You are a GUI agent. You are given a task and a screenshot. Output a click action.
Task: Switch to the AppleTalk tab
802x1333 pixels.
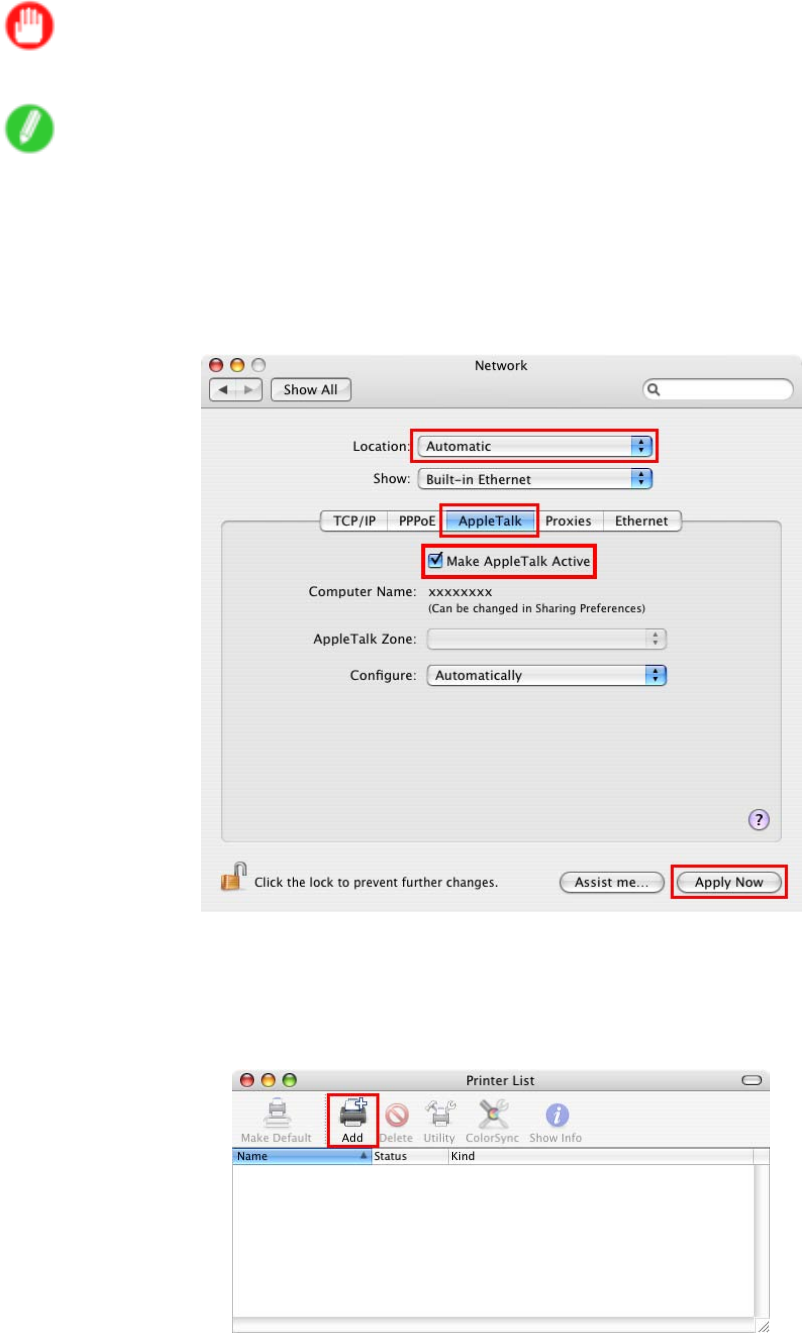pyautogui.click(x=490, y=521)
